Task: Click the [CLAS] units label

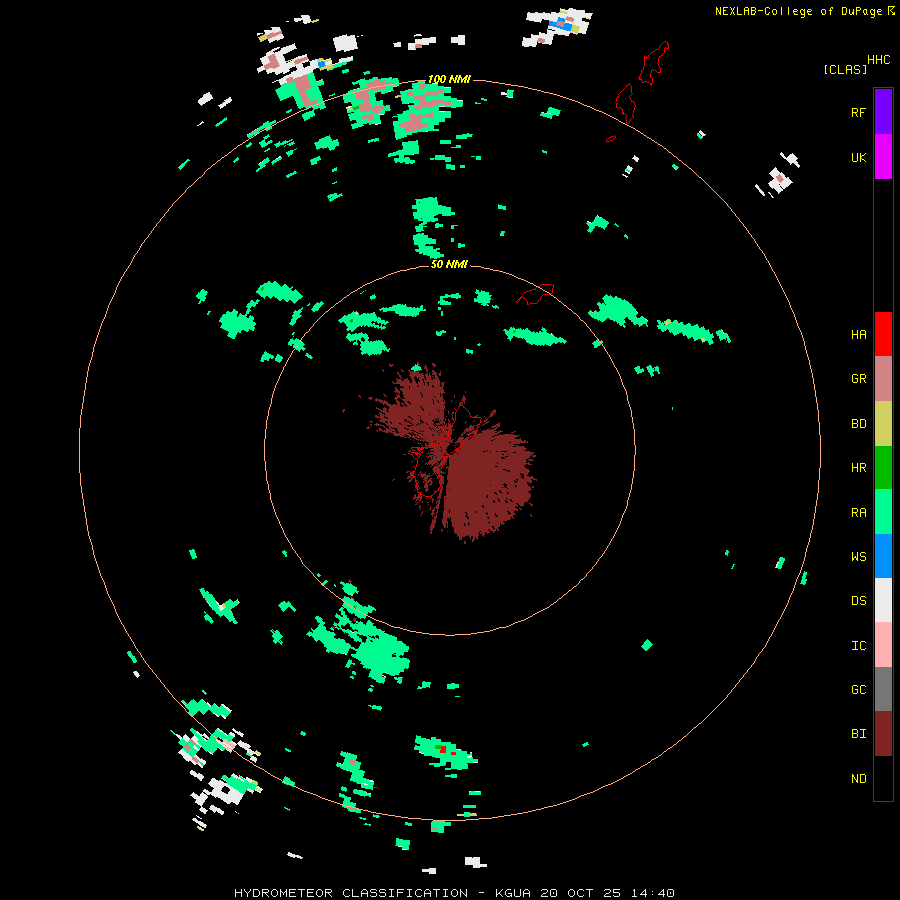Action: (845, 70)
